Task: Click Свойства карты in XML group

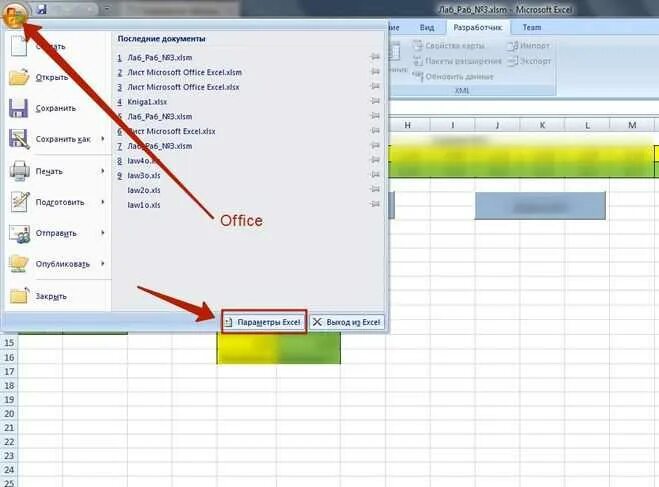Action: (449, 45)
